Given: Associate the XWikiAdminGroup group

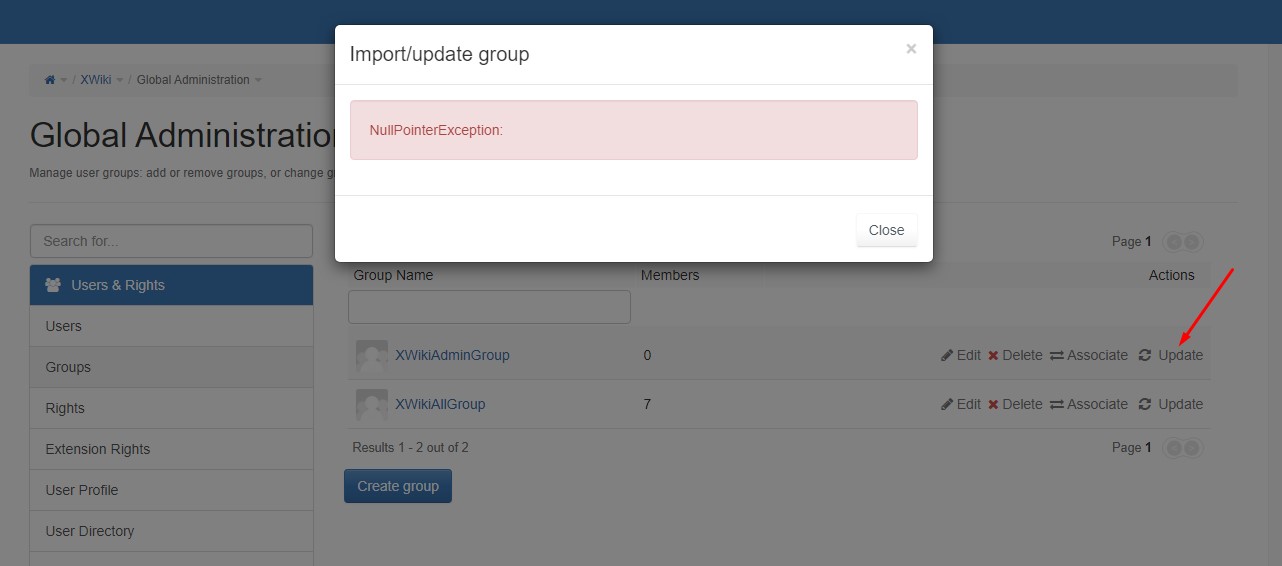Looking at the screenshot, I should tap(1089, 355).
